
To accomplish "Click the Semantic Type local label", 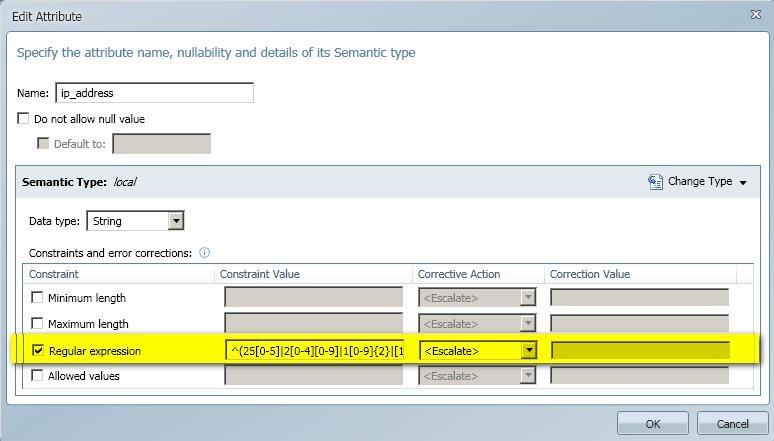I will pos(79,182).
